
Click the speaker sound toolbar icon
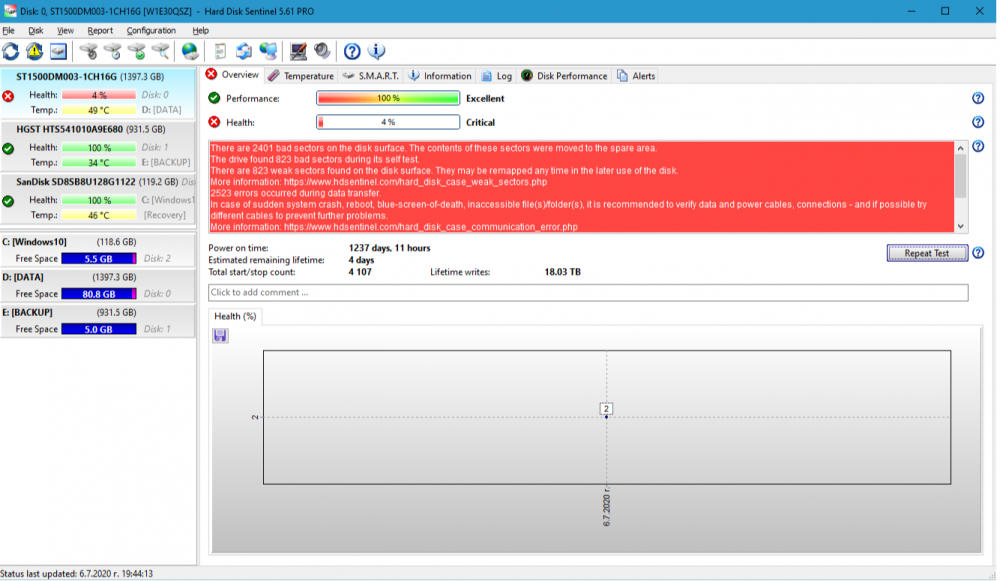(x=322, y=51)
